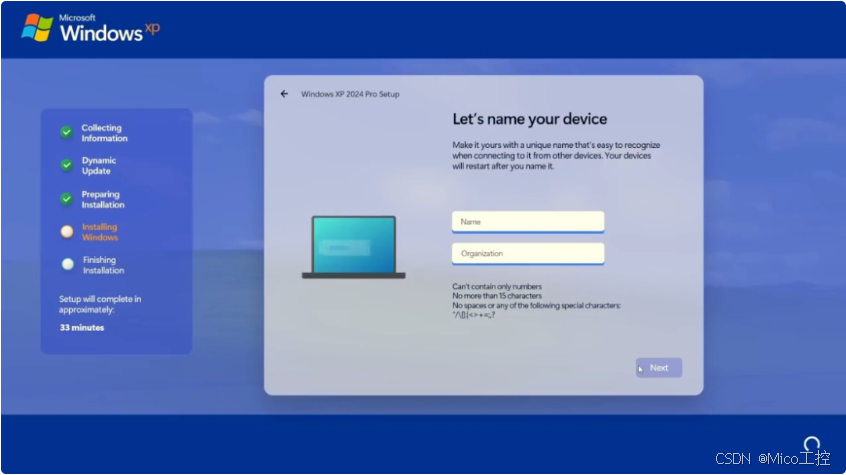Viewport: 846px width, 475px height.
Task: Click the Organization input field
Action: click(528, 254)
